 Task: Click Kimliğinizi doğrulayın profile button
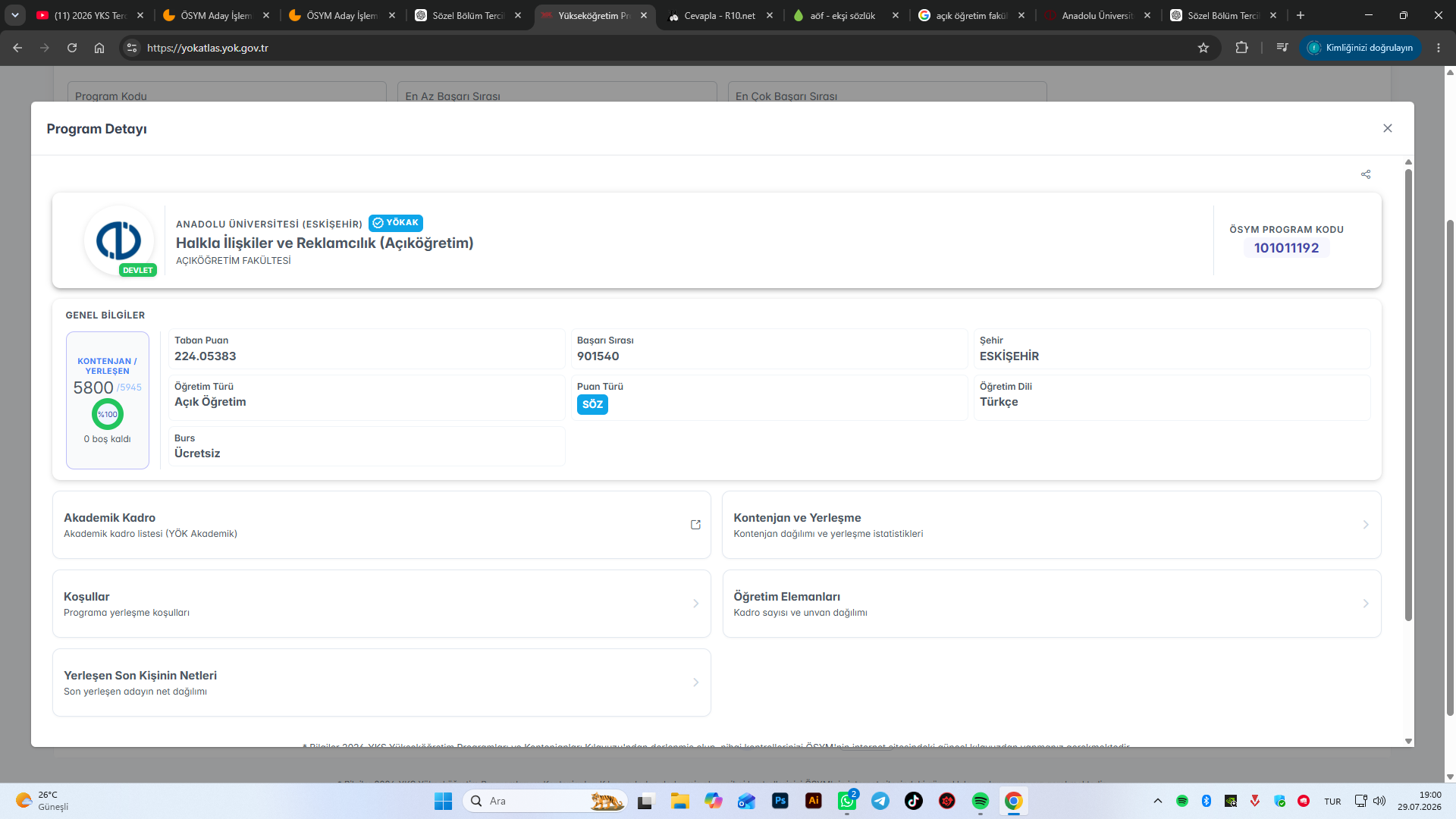[x=1360, y=48]
